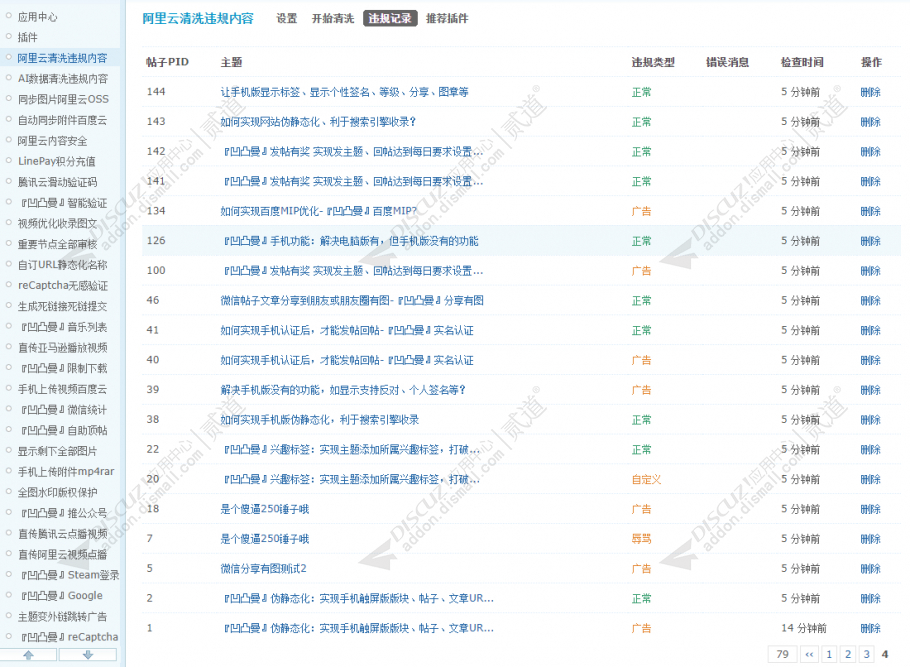Click the sidebar scroll up arrow
Viewport: 910px width, 667px height.
(x=28, y=655)
